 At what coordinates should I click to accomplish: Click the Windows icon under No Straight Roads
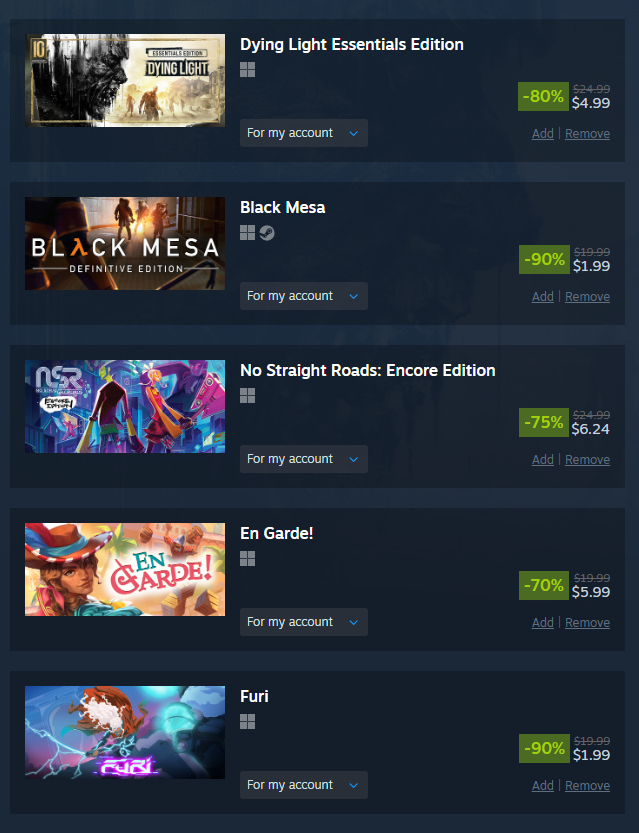coord(248,396)
